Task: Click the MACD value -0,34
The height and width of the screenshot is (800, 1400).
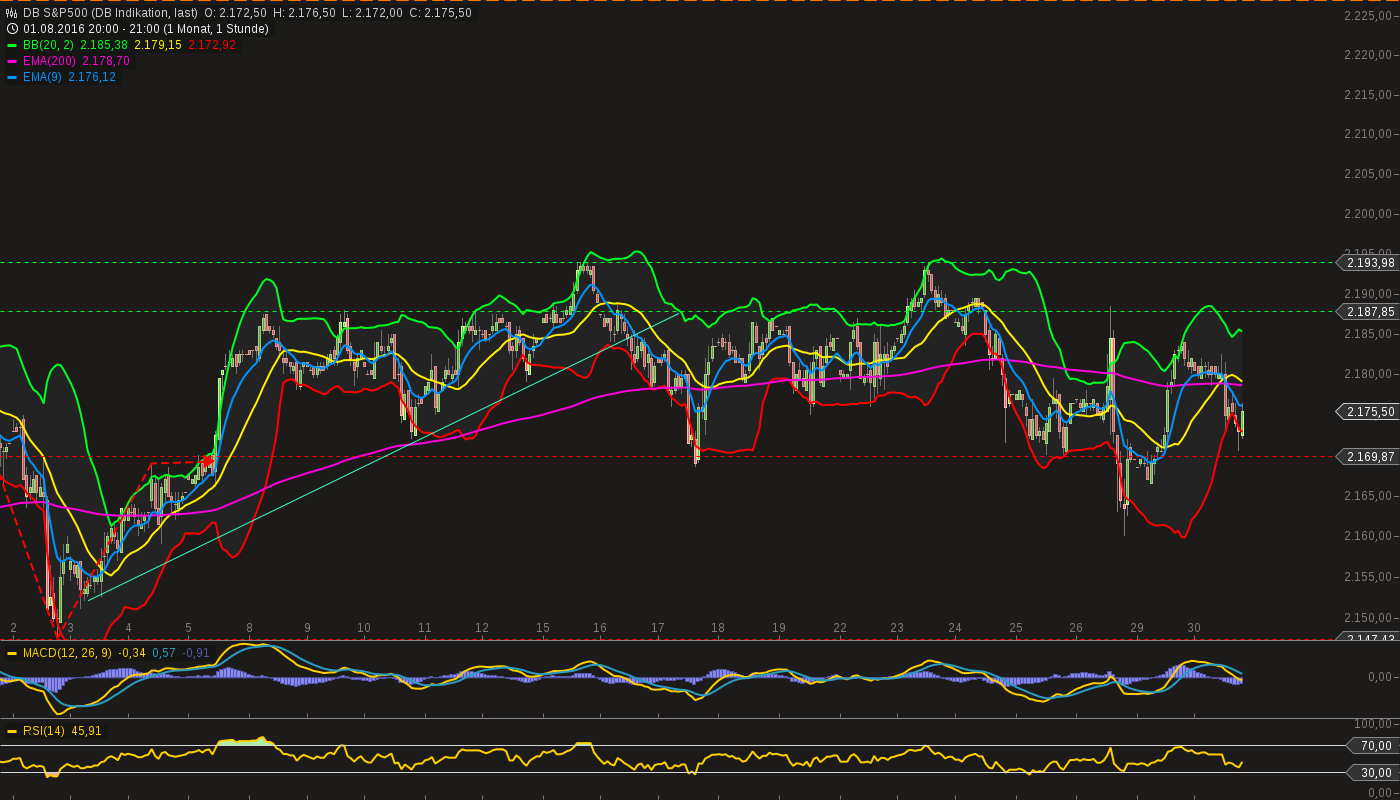Action: 132,653
